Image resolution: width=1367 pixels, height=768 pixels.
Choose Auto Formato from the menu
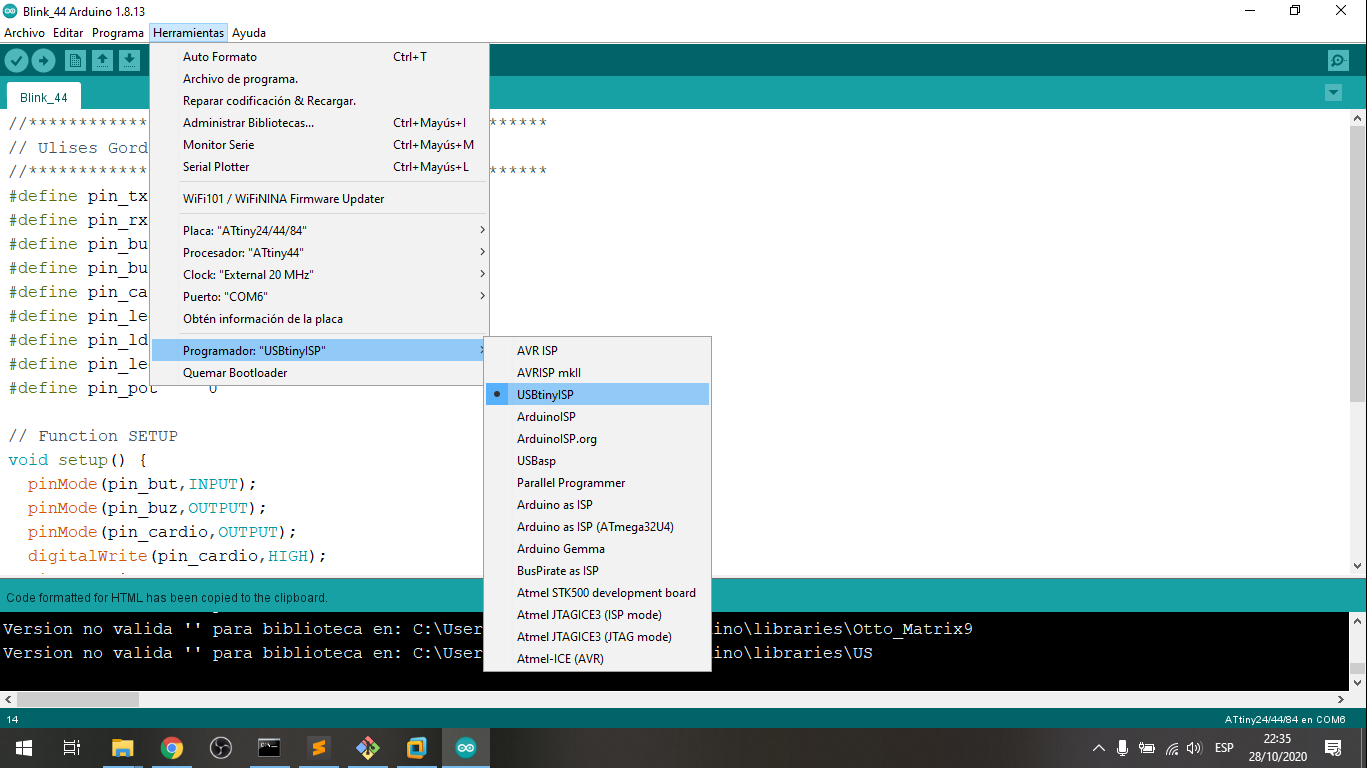[x=320, y=57]
